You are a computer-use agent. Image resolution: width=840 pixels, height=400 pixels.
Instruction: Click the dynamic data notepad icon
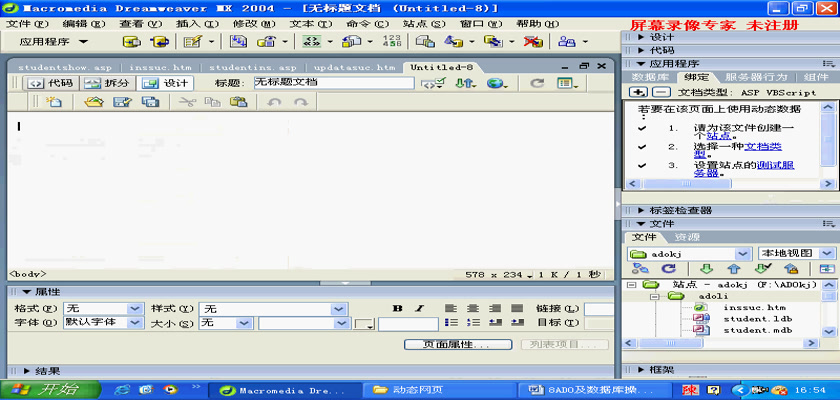tap(192, 42)
